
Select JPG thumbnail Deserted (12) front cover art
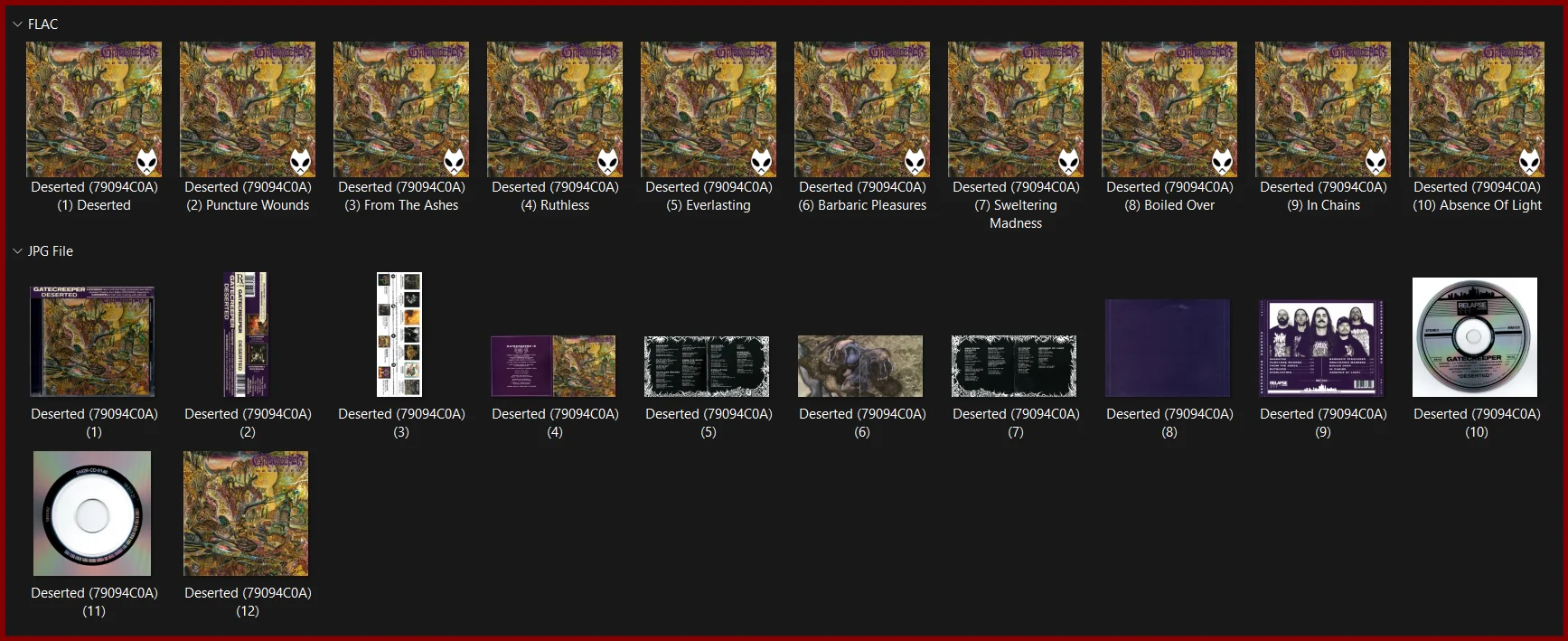click(246, 514)
